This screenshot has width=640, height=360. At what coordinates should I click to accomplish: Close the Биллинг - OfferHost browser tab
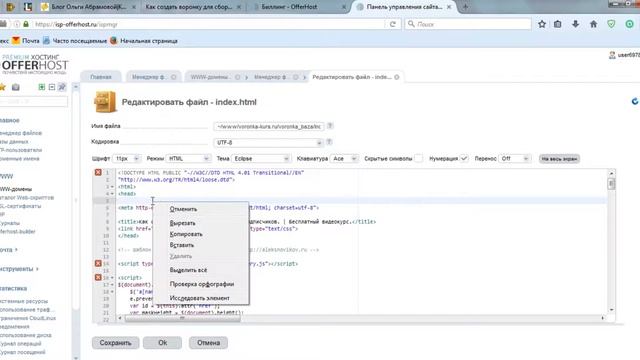tap(344, 7)
